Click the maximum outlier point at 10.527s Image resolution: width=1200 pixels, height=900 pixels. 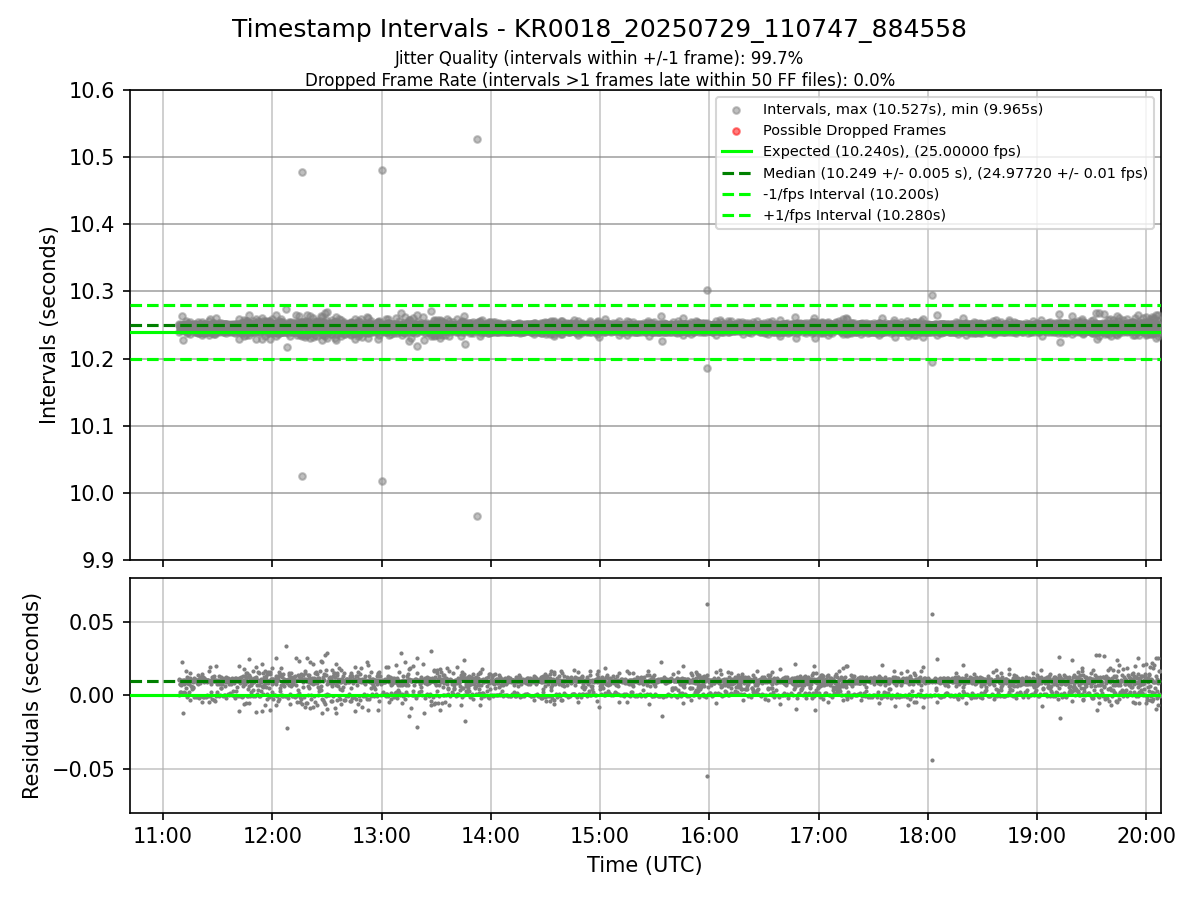(x=477, y=139)
